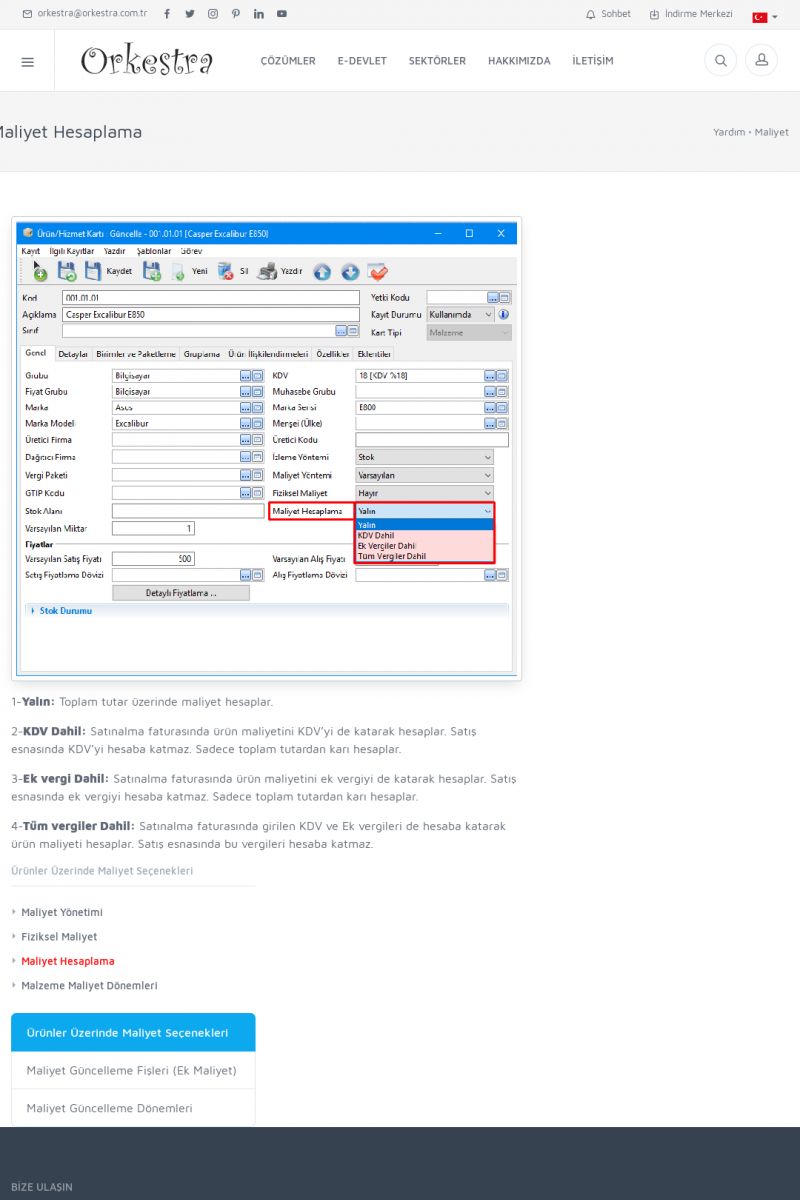Expand Maliyet Güncelleme Fişleri (Ek Maliyet)

coord(131,1070)
